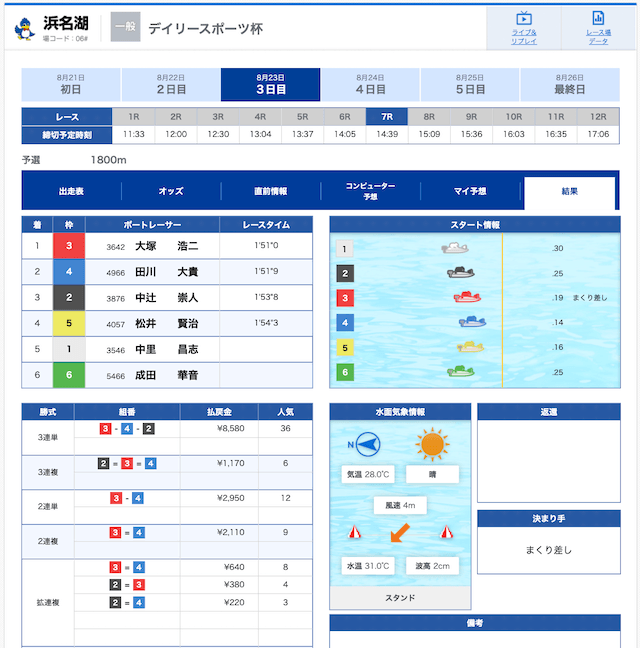Click racer name 田川 大貴
Viewport: 640px width, 648px height.
click(167, 272)
